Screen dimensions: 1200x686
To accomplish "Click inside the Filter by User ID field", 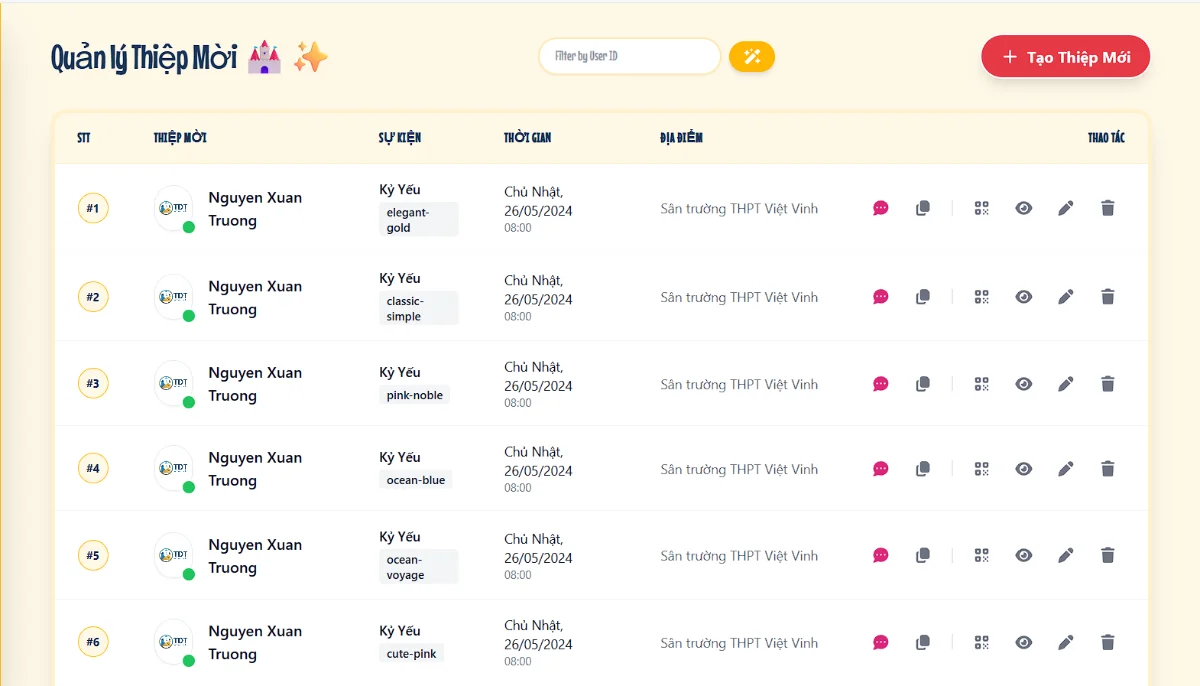I will tap(629, 57).
